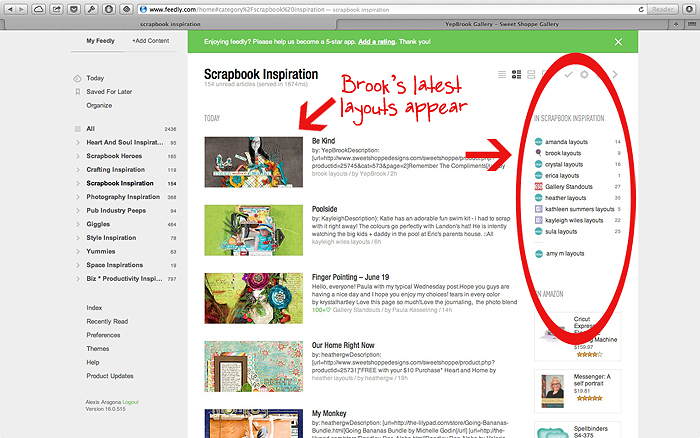Open the iCloud tabs cloud icon
Viewport: 700px width, 438px height.
[39, 9]
